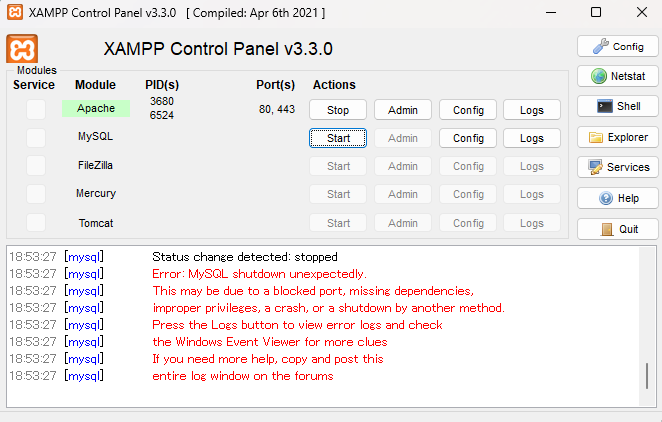Open Explorer with the folder icon
This screenshot has width=662, height=422.
[617, 137]
